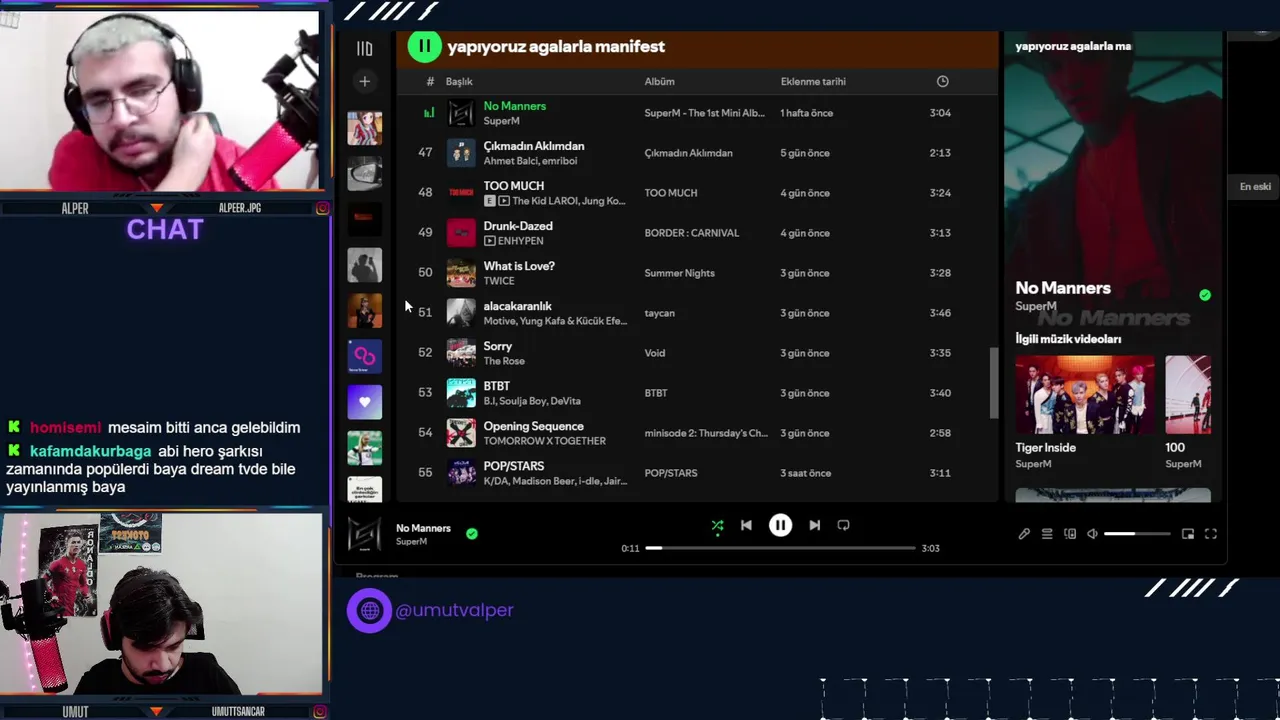The width and height of the screenshot is (1280, 720).
Task: Click the equalizer icon beside No Manners
Action: coord(429,113)
